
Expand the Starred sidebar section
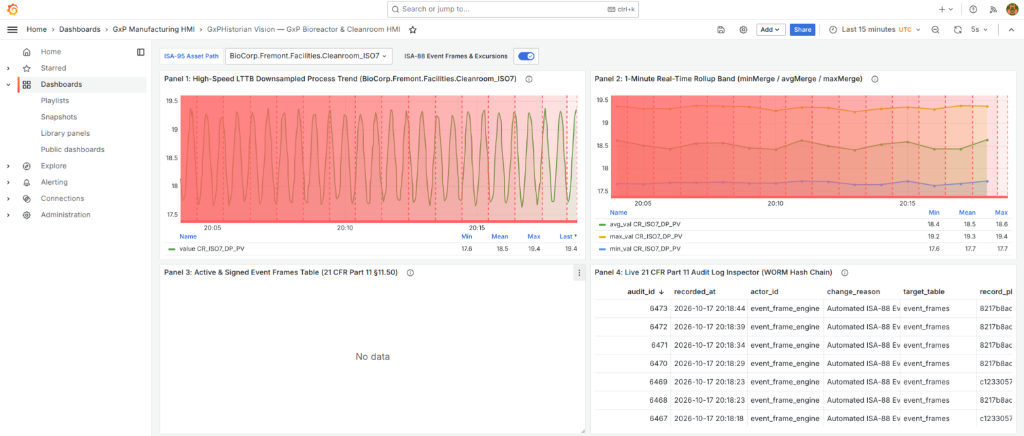[8, 69]
